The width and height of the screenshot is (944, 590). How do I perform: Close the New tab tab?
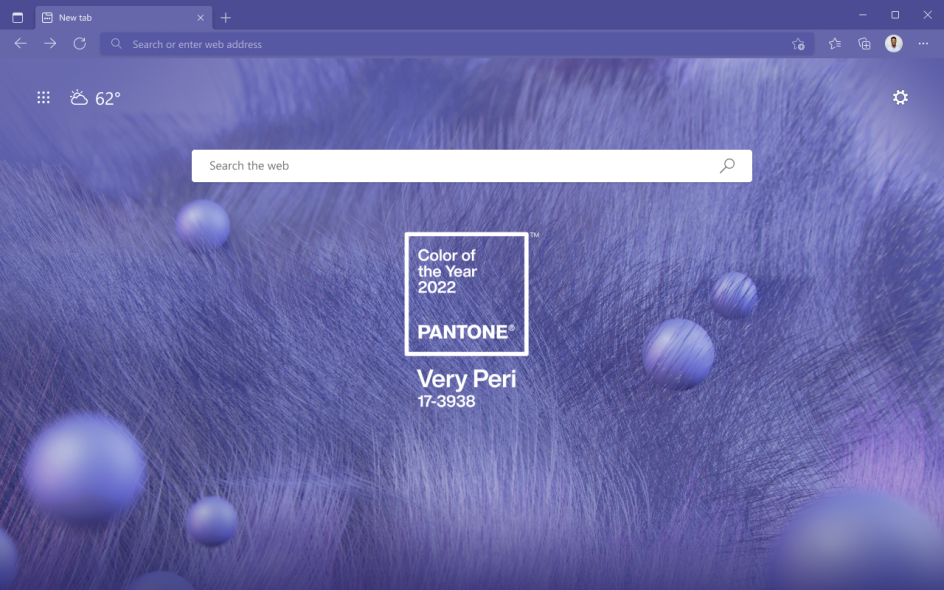click(200, 17)
